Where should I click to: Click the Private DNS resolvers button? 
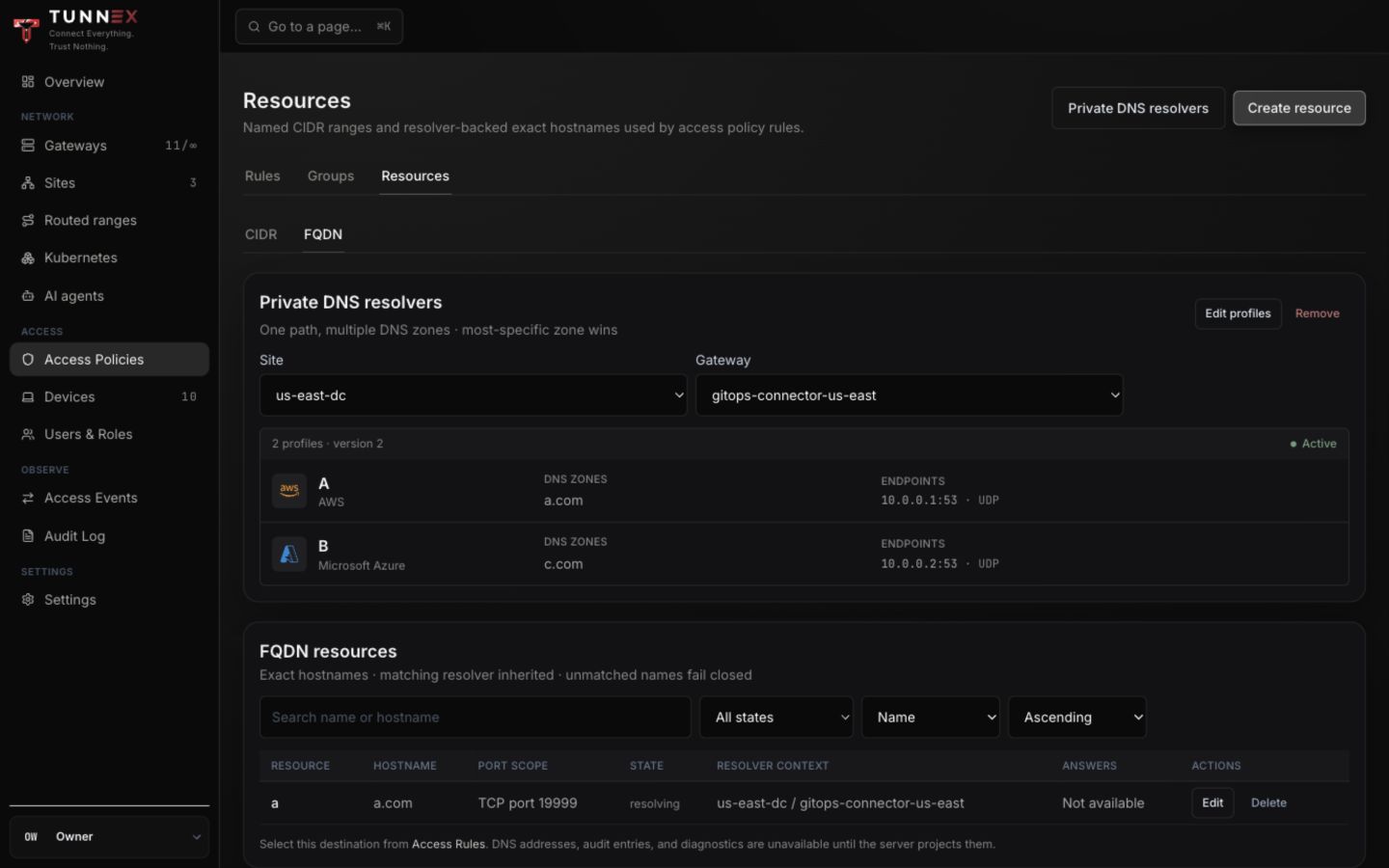[1138, 108]
